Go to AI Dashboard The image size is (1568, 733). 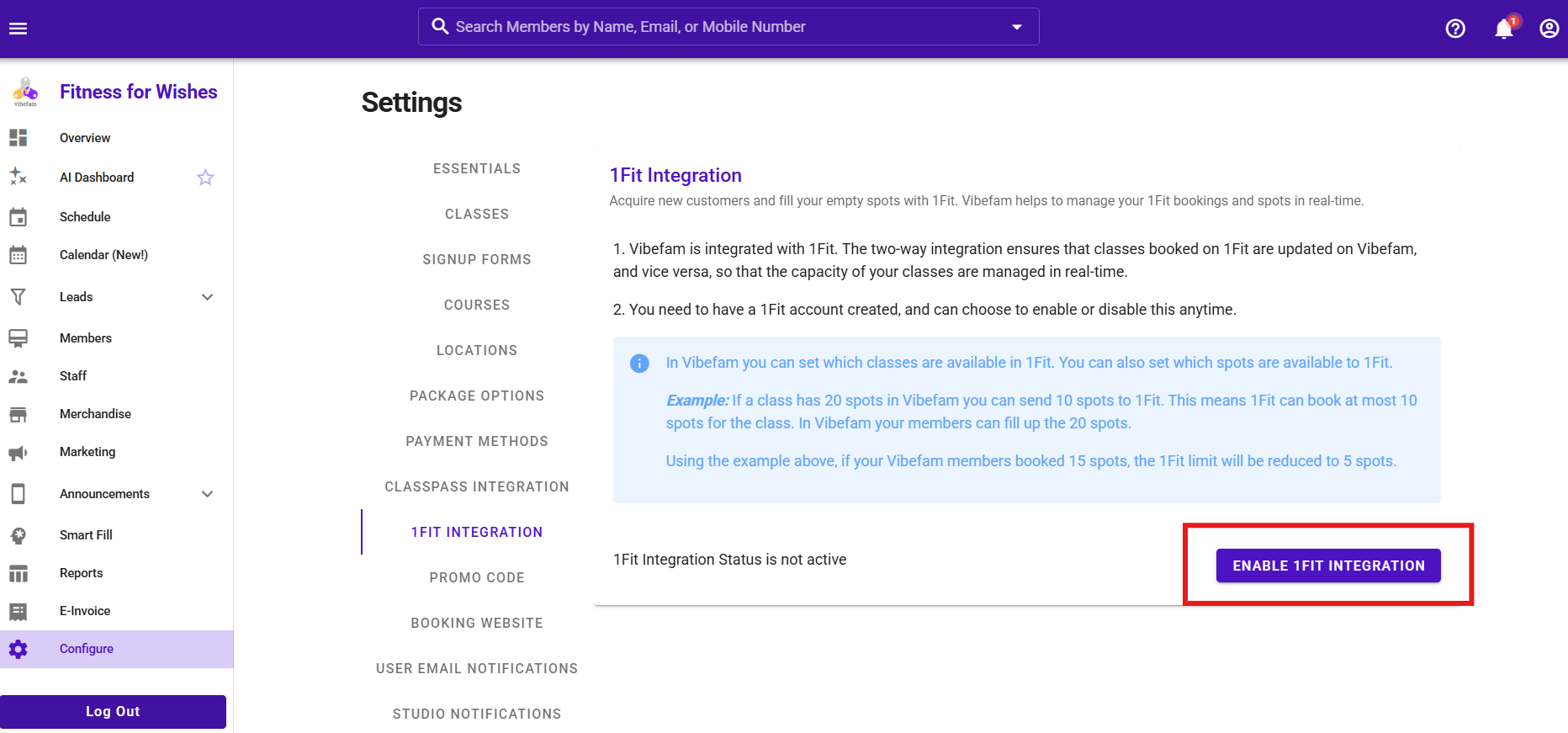[x=97, y=177]
